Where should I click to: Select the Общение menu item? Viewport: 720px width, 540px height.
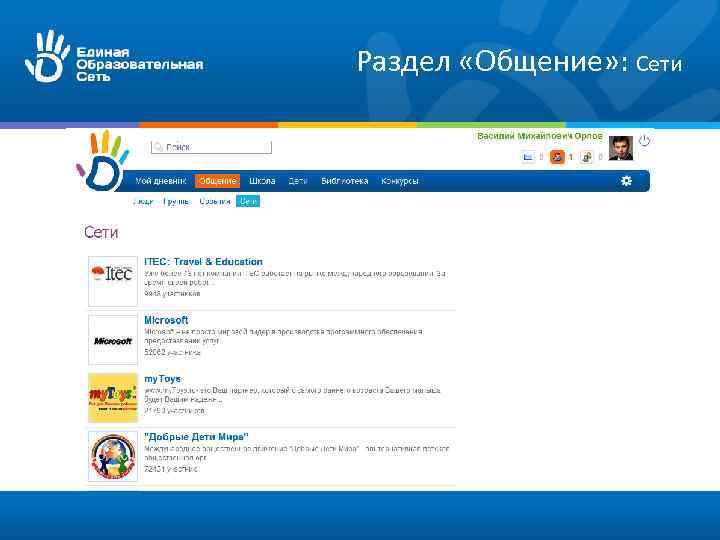coord(217,181)
